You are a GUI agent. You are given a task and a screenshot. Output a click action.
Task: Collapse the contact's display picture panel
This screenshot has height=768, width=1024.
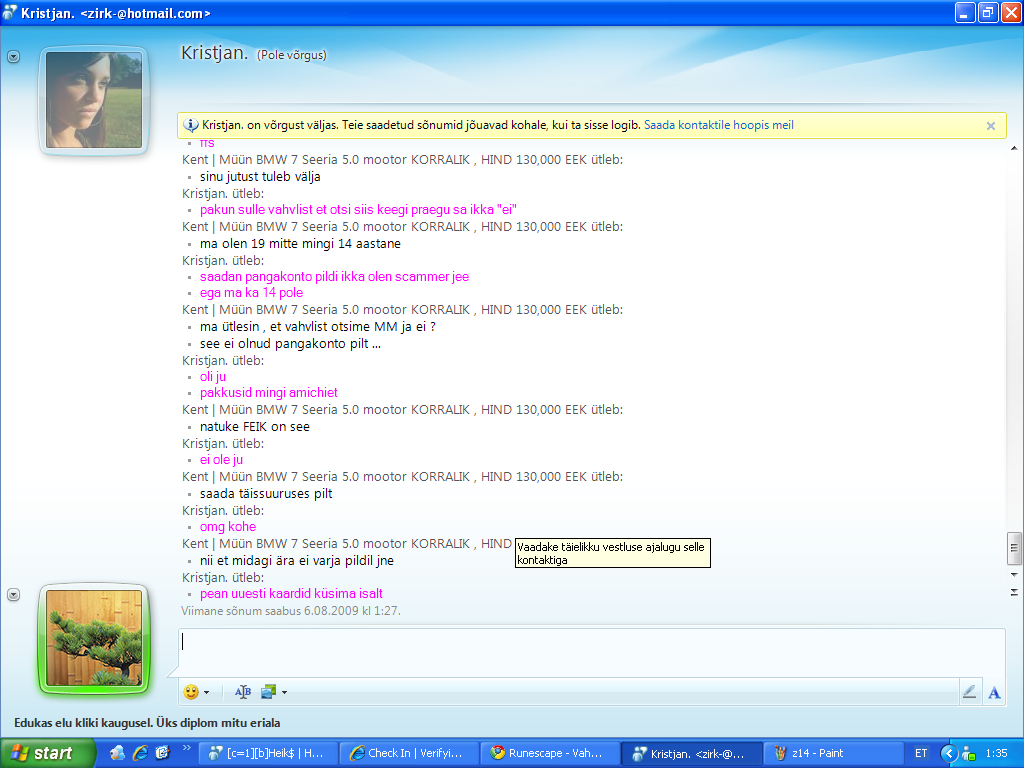(x=13, y=57)
